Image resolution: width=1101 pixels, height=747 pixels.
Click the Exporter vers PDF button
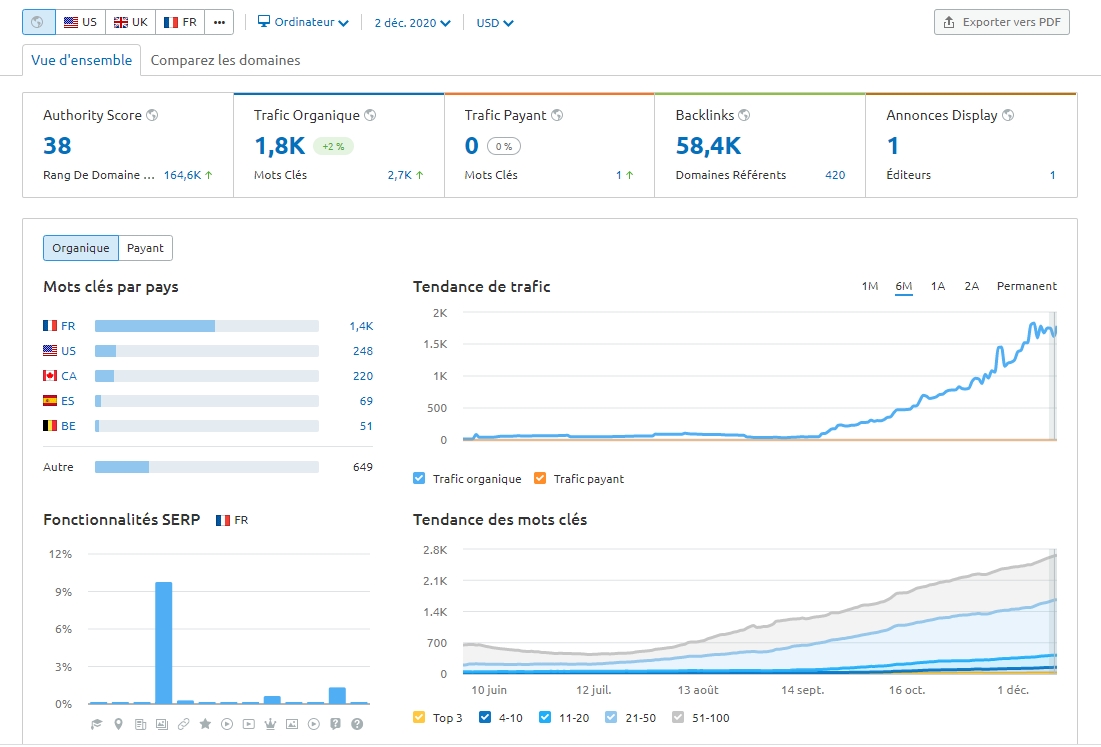(1001, 22)
